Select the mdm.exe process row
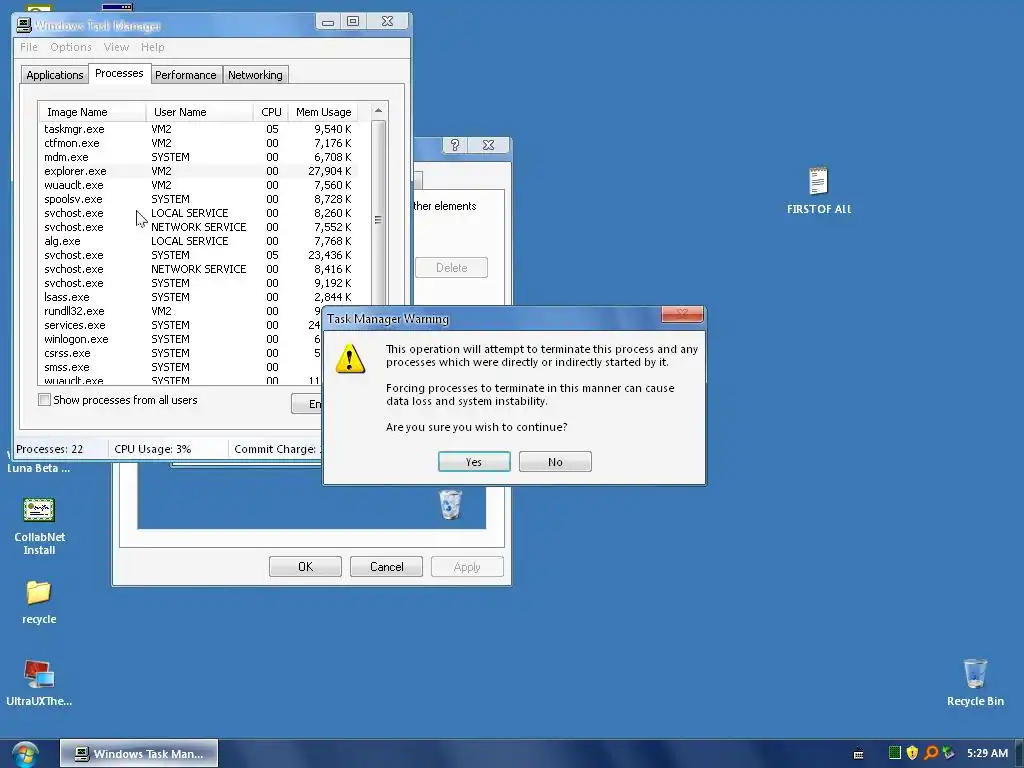Image resolution: width=1024 pixels, height=768 pixels. click(x=199, y=157)
